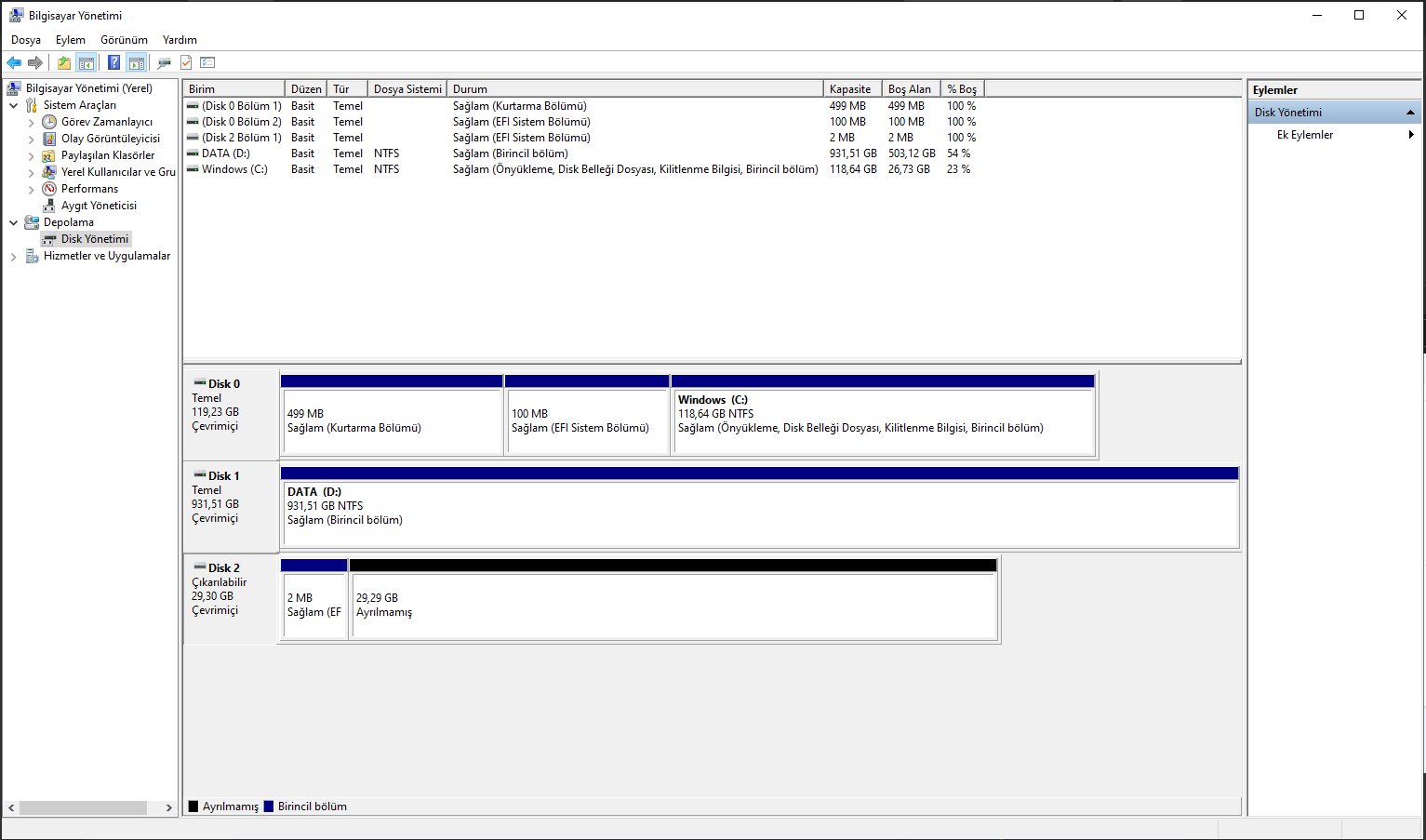
Task: Toggle the console tree pane icon
Action: pyautogui.click(x=87, y=62)
